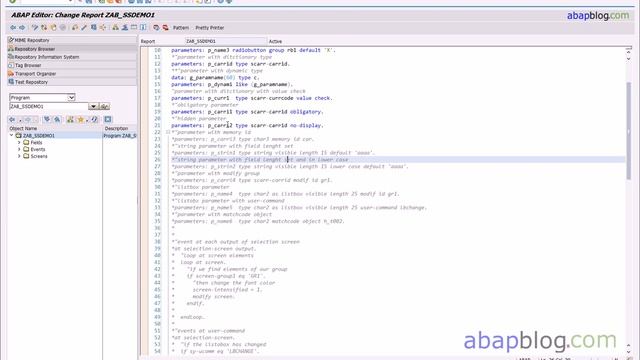Open the Tag Browser

point(72,65)
